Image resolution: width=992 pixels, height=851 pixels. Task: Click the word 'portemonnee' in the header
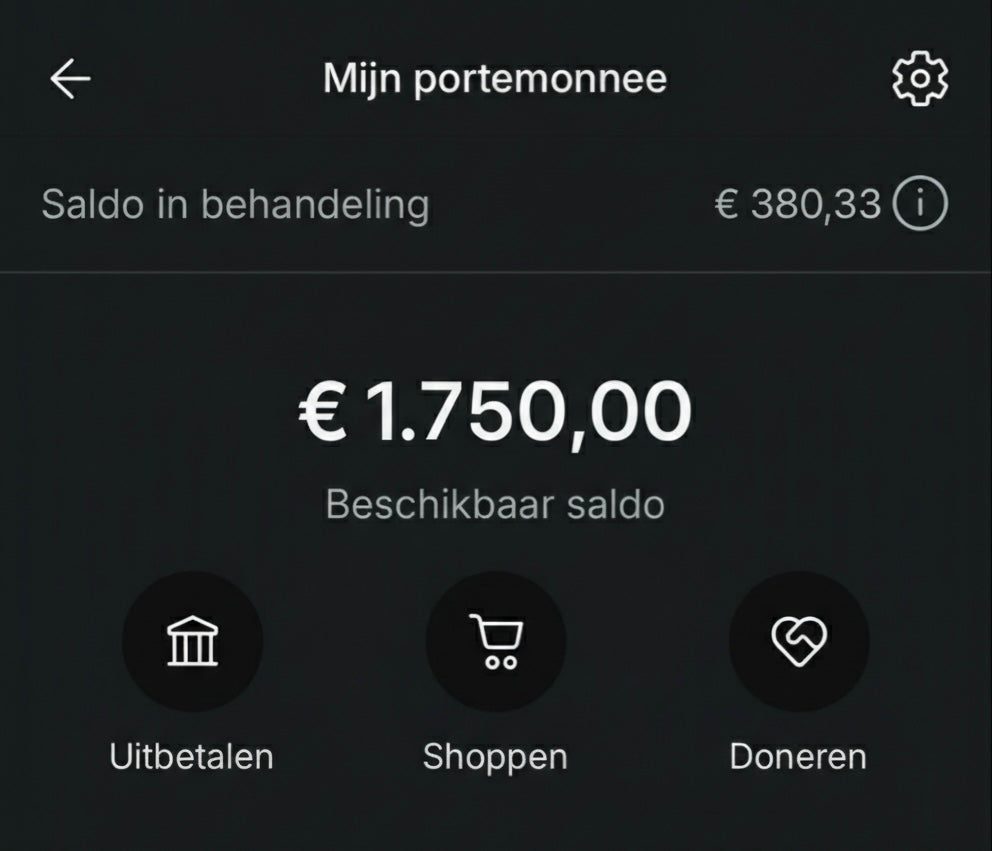[540, 79]
